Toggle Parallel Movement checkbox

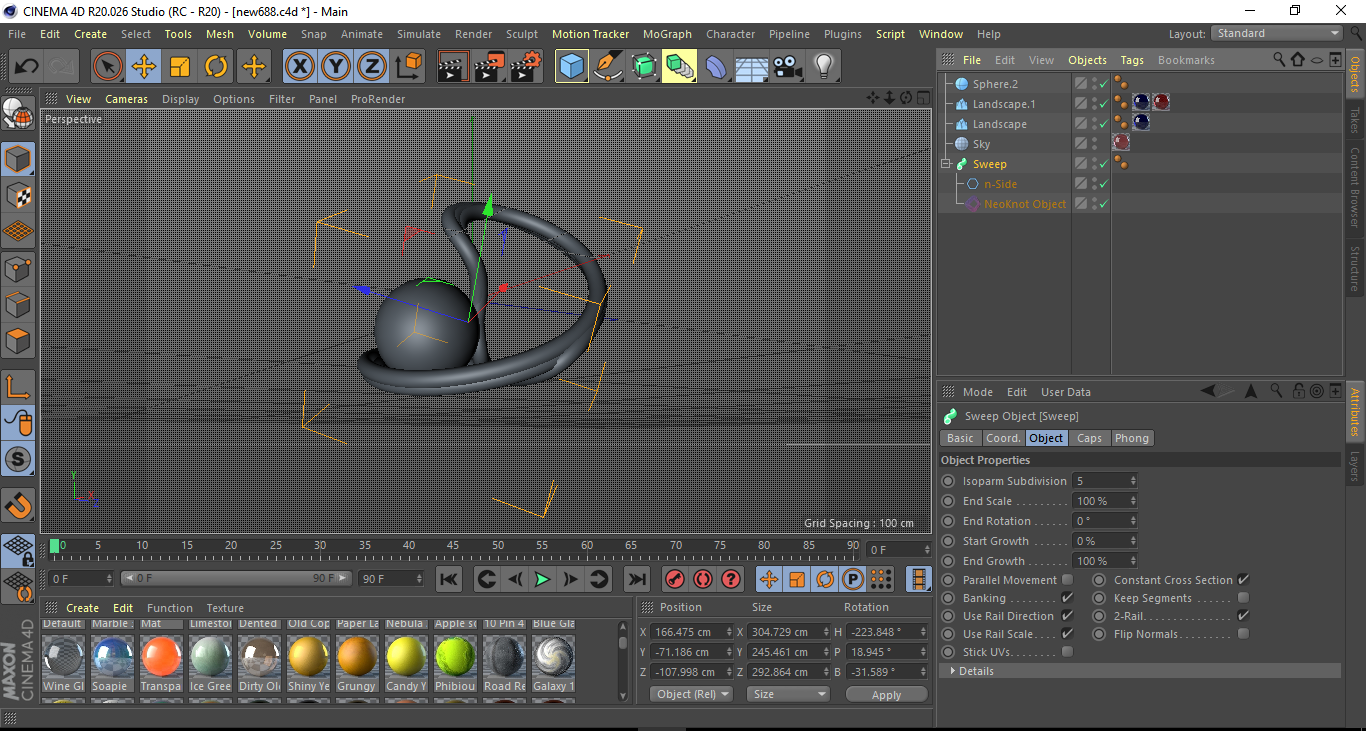click(x=1067, y=580)
